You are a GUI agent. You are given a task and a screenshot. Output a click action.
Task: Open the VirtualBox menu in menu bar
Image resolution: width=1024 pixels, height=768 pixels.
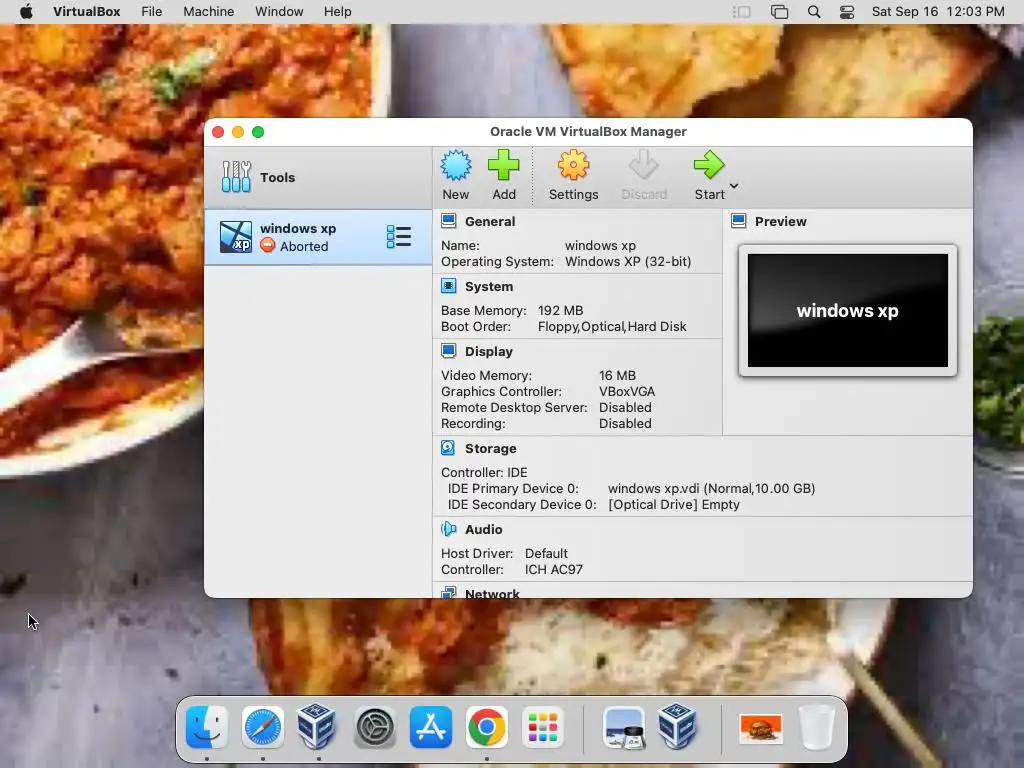(86, 11)
